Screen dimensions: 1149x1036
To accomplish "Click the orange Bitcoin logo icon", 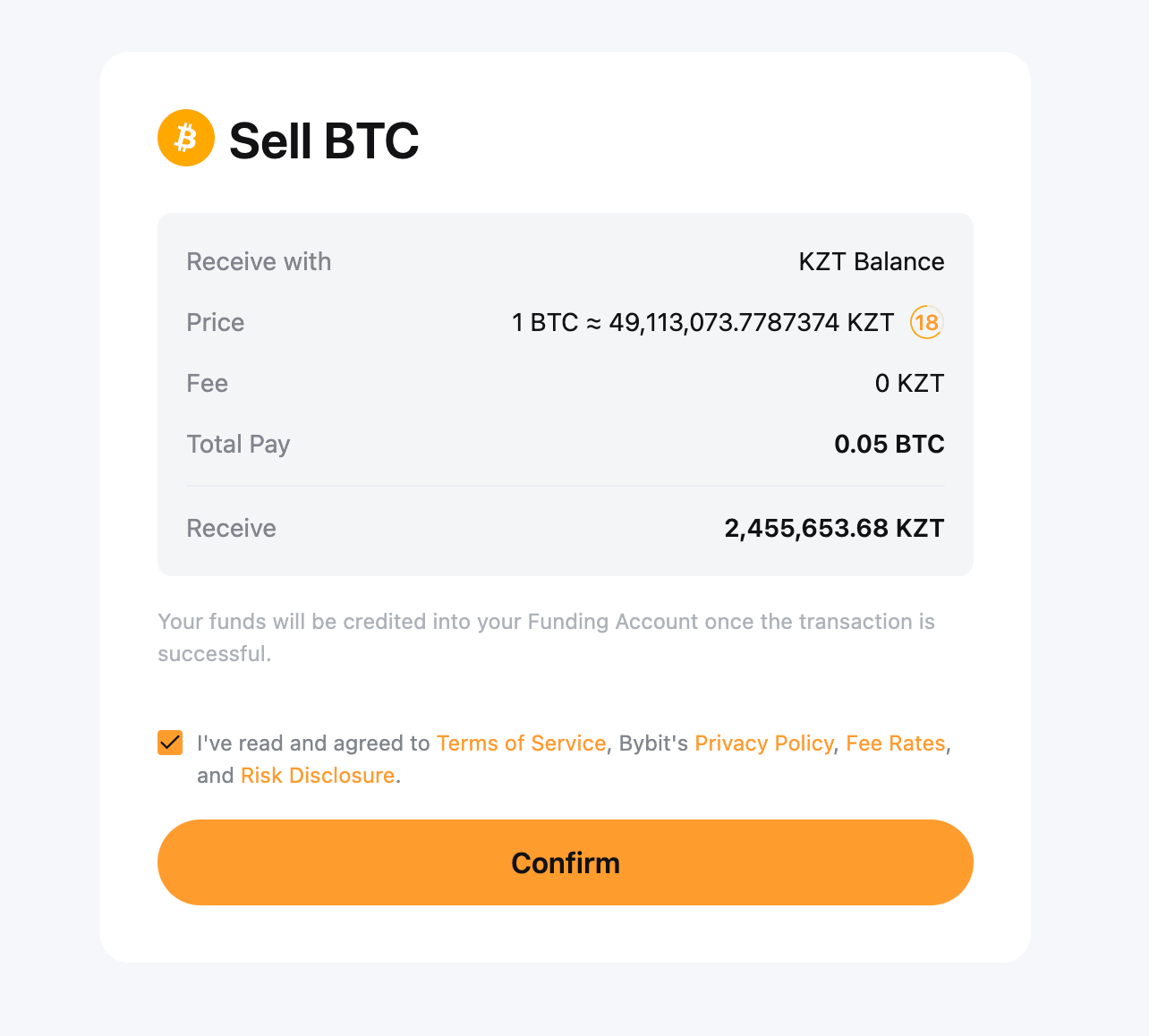I will click(x=186, y=138).
